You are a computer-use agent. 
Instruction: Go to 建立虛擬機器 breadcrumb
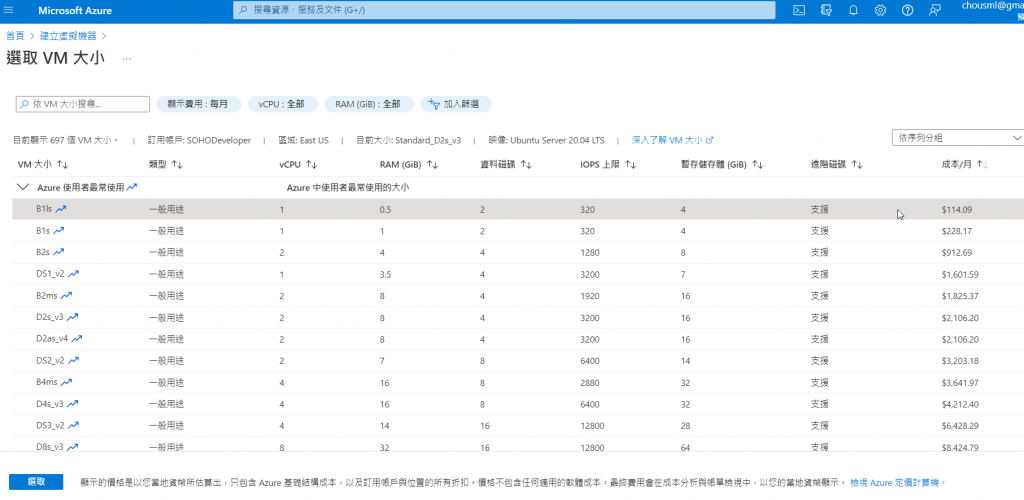click(68, 36)
